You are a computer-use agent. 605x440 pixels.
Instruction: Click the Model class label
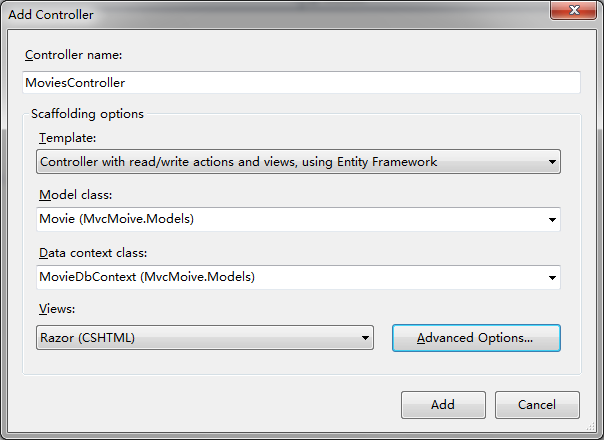[76, 195]
